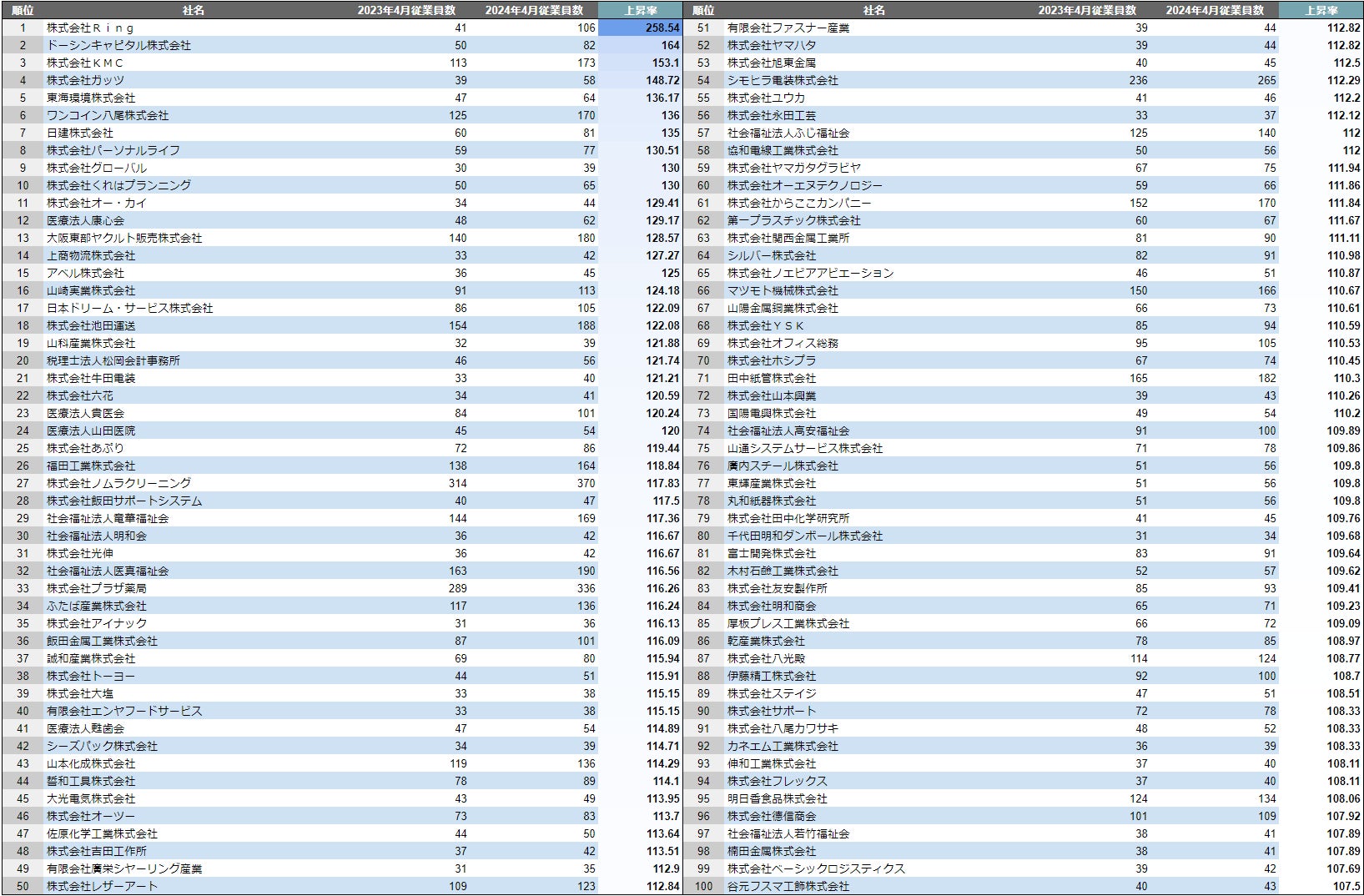Screen dimensions: 1364x896
Task: Select 株式会社くれはプランニング in the table
Action: (x=118, y=185)
